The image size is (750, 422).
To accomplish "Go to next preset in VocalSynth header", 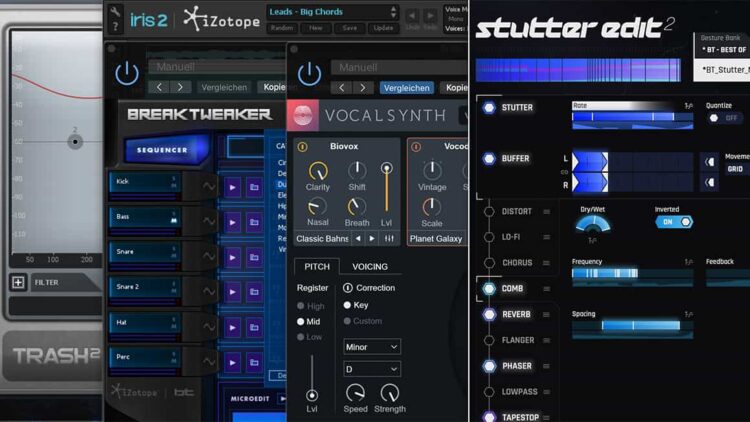I will [x=363, y=88].
